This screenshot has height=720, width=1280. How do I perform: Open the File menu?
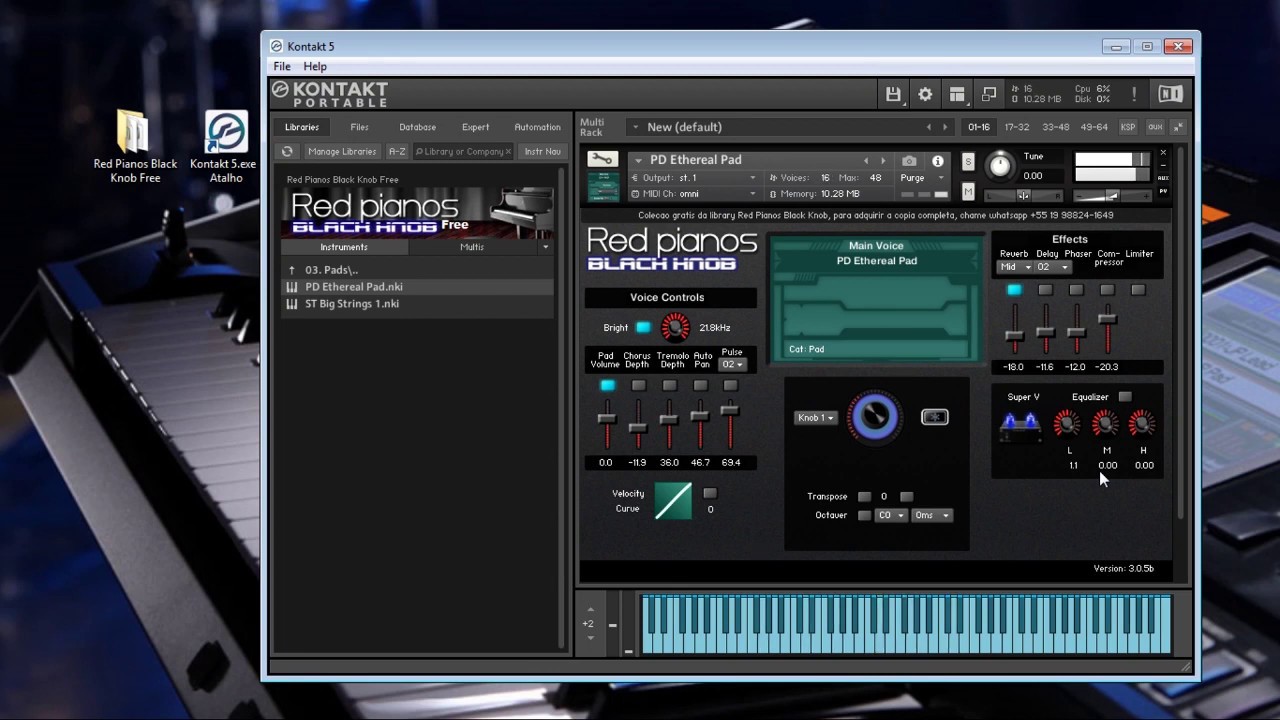pos(282,67)
